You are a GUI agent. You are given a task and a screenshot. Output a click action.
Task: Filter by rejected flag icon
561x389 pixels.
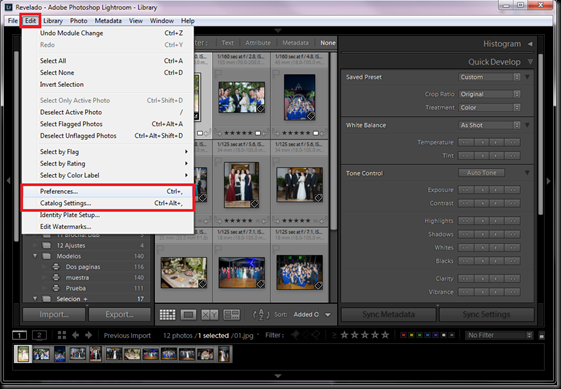(x=316, y=335)
